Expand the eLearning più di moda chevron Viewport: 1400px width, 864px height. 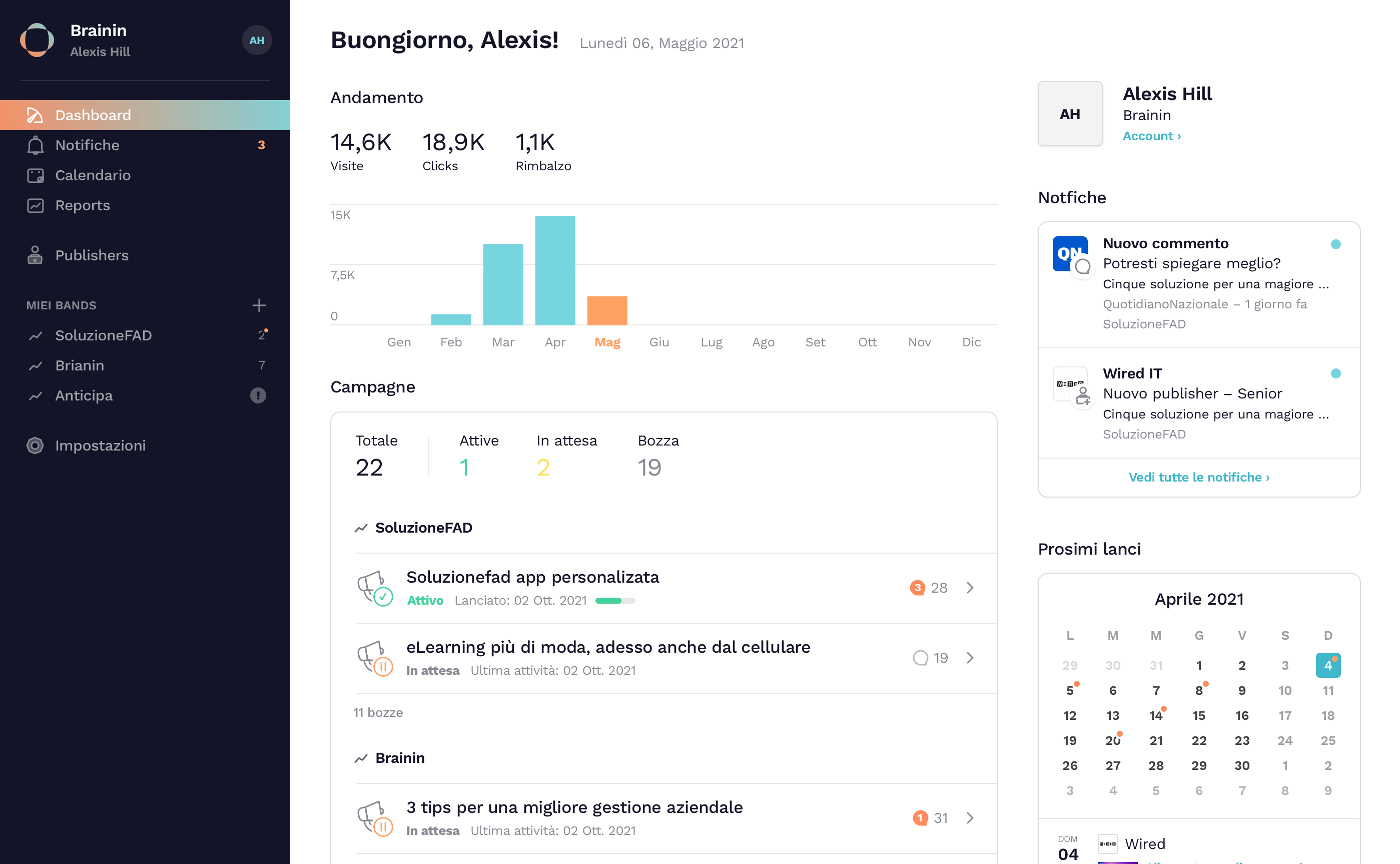(x=970, y=658)
